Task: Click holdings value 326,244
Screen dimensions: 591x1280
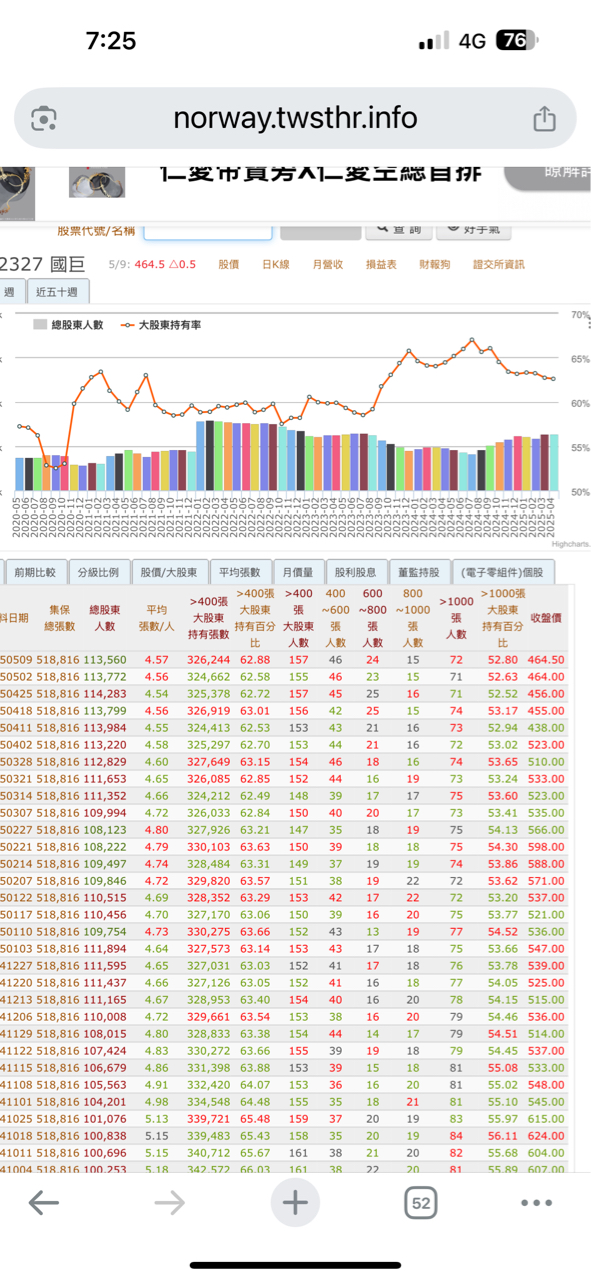Action: [x=209, y=660]
